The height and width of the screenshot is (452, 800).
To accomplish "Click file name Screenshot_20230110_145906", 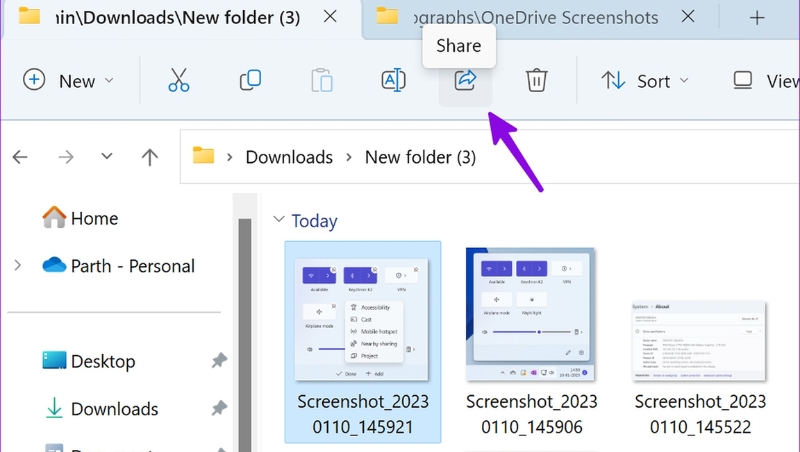I will 532,414.
